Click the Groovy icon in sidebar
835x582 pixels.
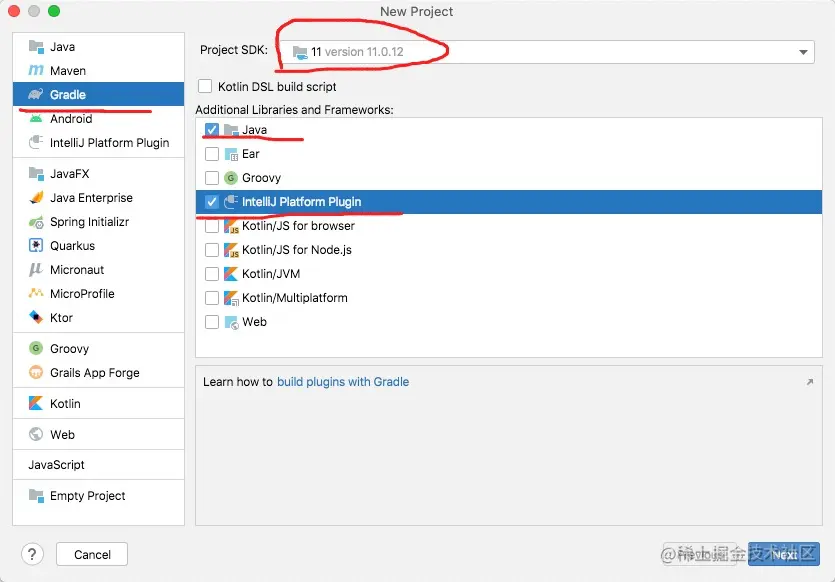(x=36, y=348)
